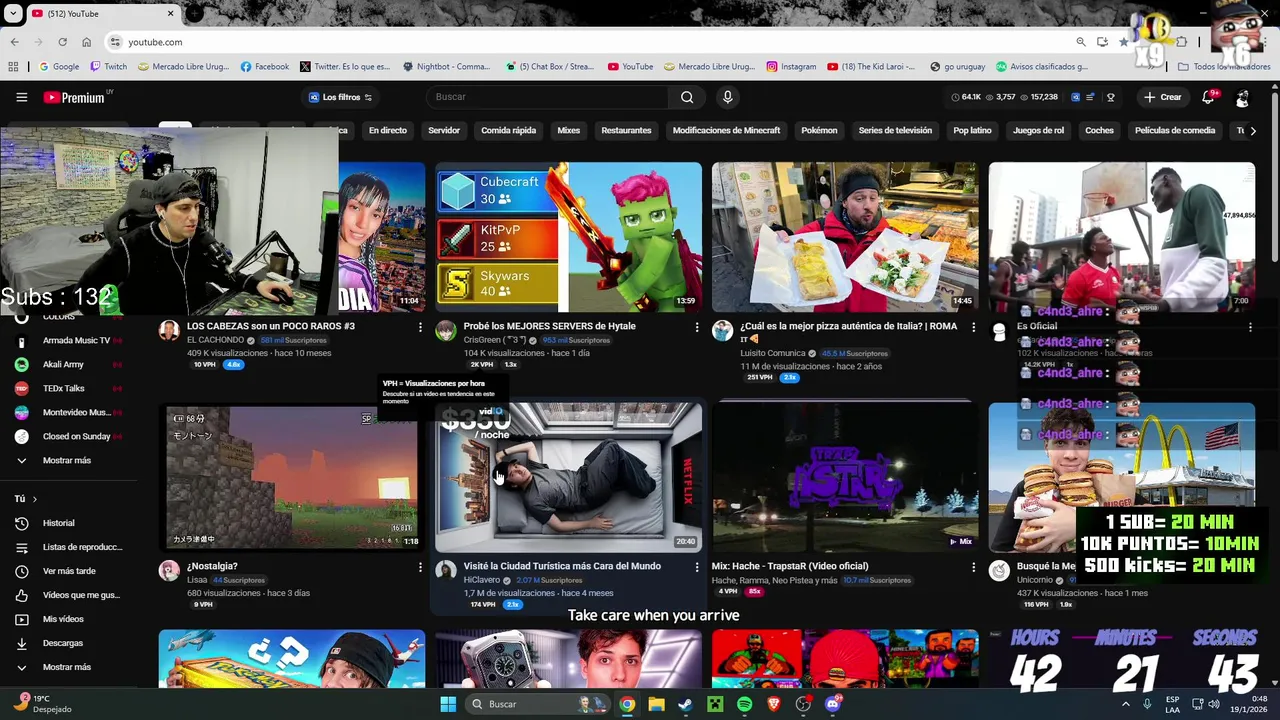Open video options for LOS CABEZAS video
The width and height of the screenshot is (1280, 720).
420,327
